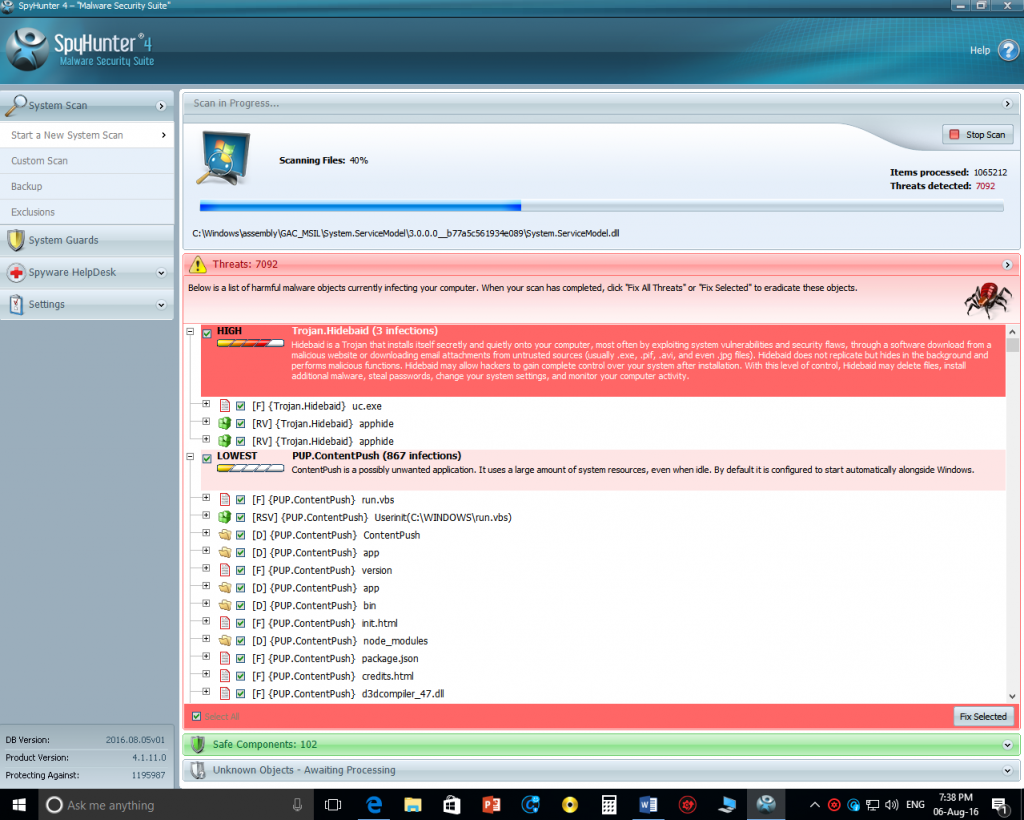Open the Custom Scan option
The height and width of the screenshot is (820, 1024).
point(87,161)
